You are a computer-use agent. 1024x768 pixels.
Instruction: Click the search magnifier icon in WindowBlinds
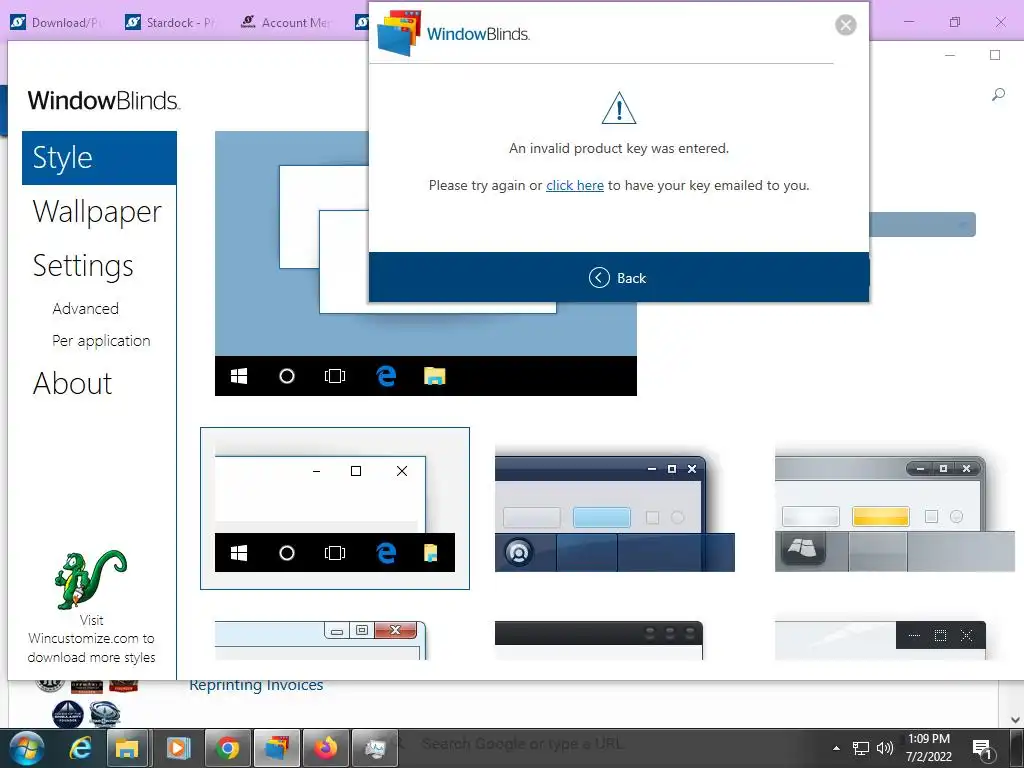point(998,95)
